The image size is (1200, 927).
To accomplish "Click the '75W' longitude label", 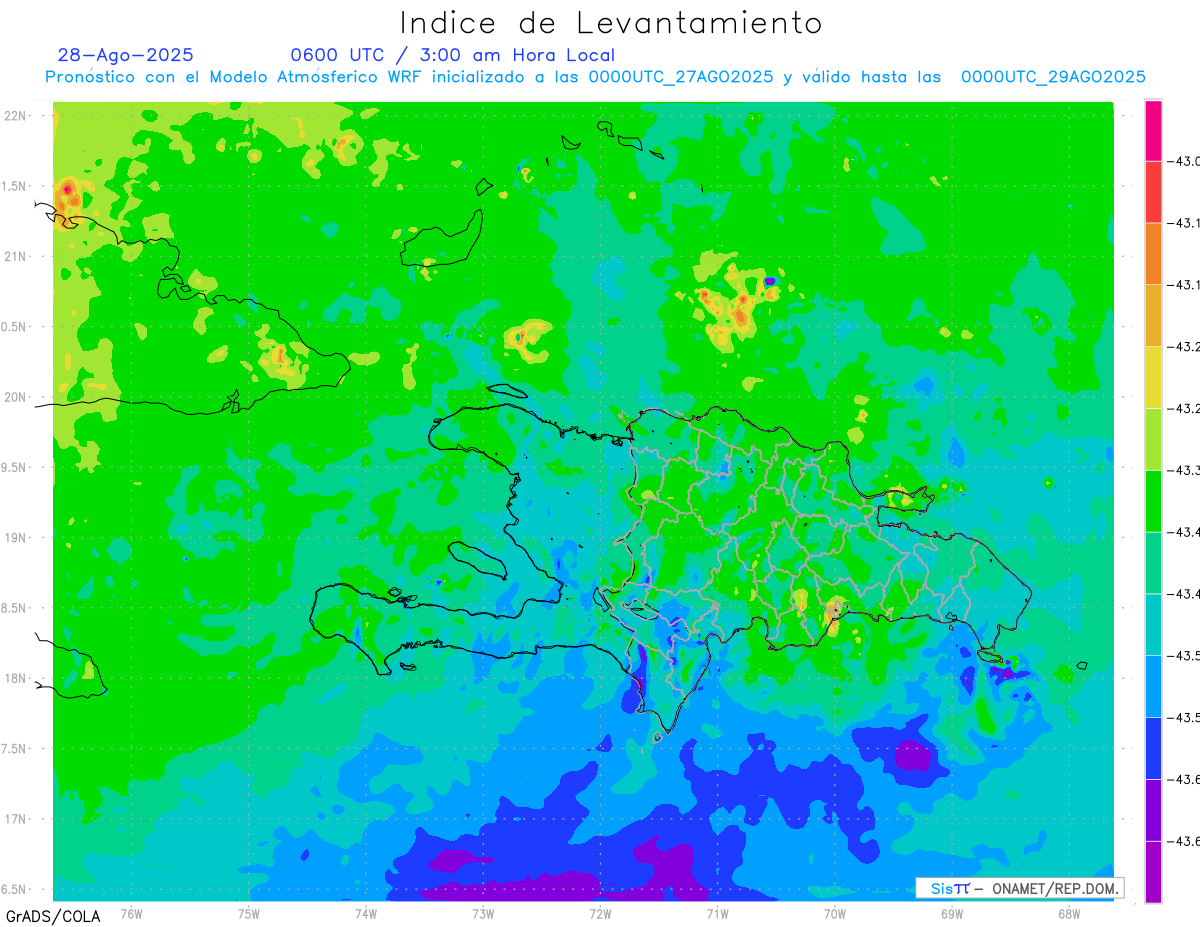I will pyautogui.click(x=249, y=913).
